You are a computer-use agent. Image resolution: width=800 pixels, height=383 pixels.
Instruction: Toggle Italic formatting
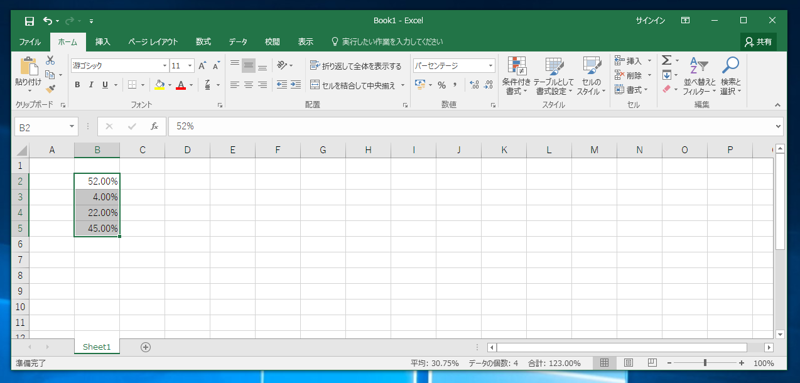(91, 85)
